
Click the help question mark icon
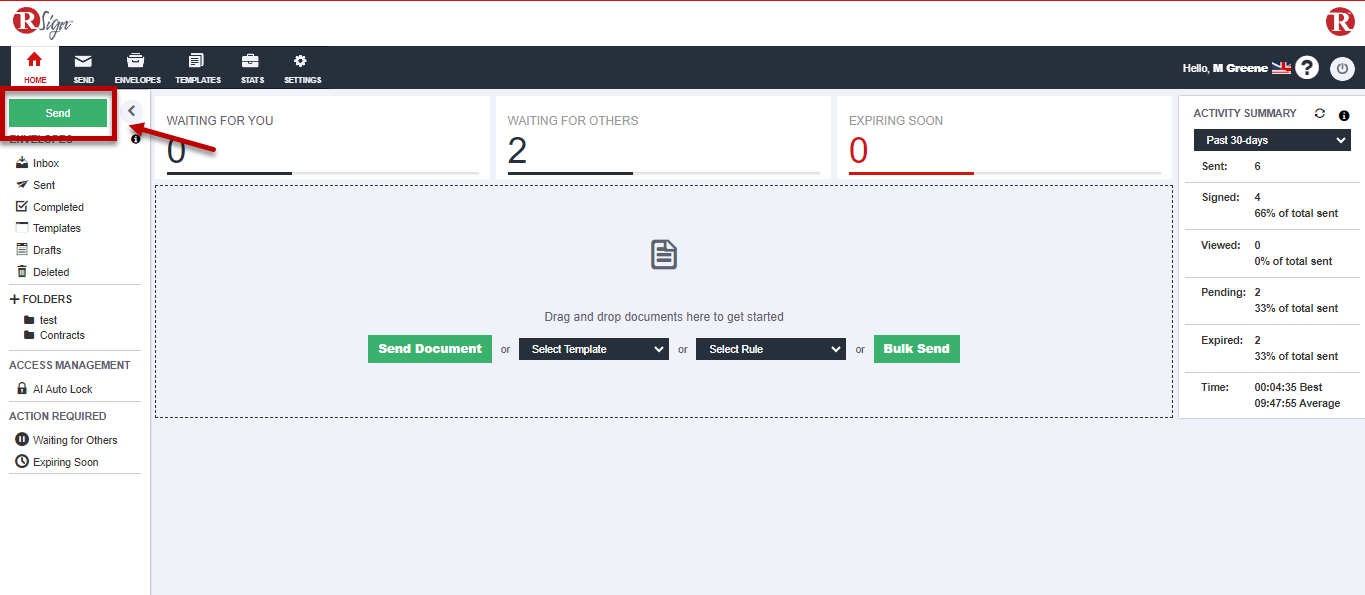pos(1307,68)
